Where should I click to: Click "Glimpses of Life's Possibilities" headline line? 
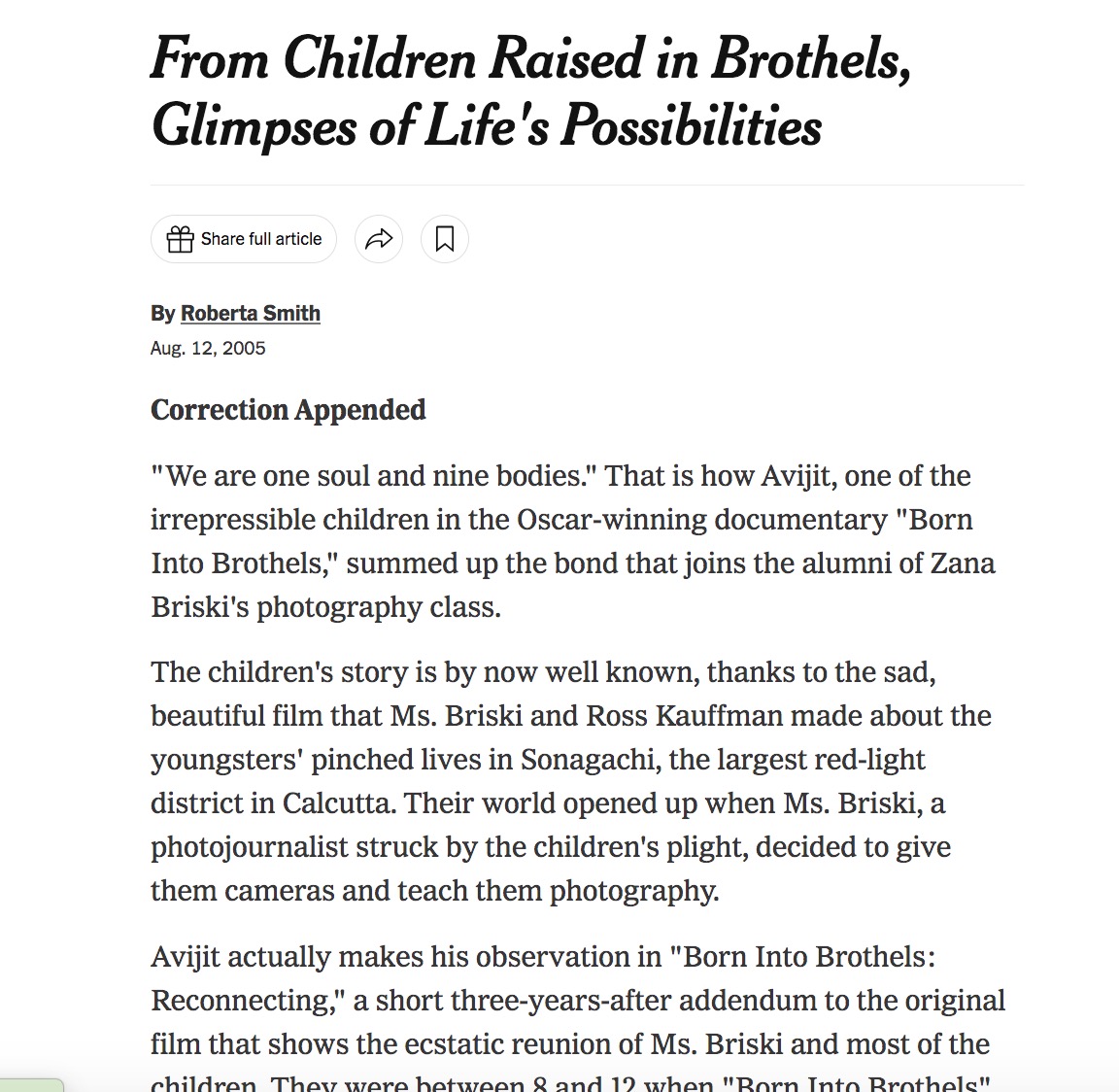[x=487, y=126]
